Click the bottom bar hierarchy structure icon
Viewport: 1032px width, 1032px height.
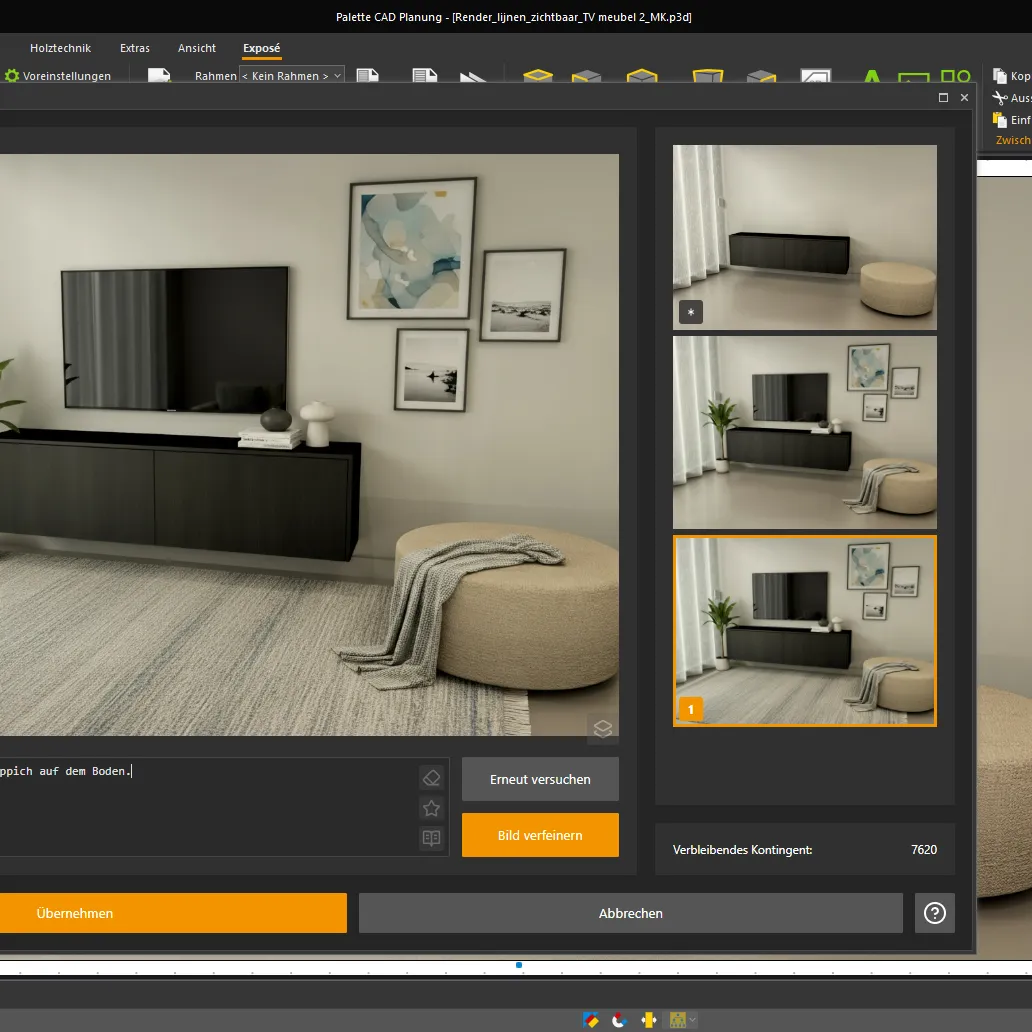click(677, 1020)
